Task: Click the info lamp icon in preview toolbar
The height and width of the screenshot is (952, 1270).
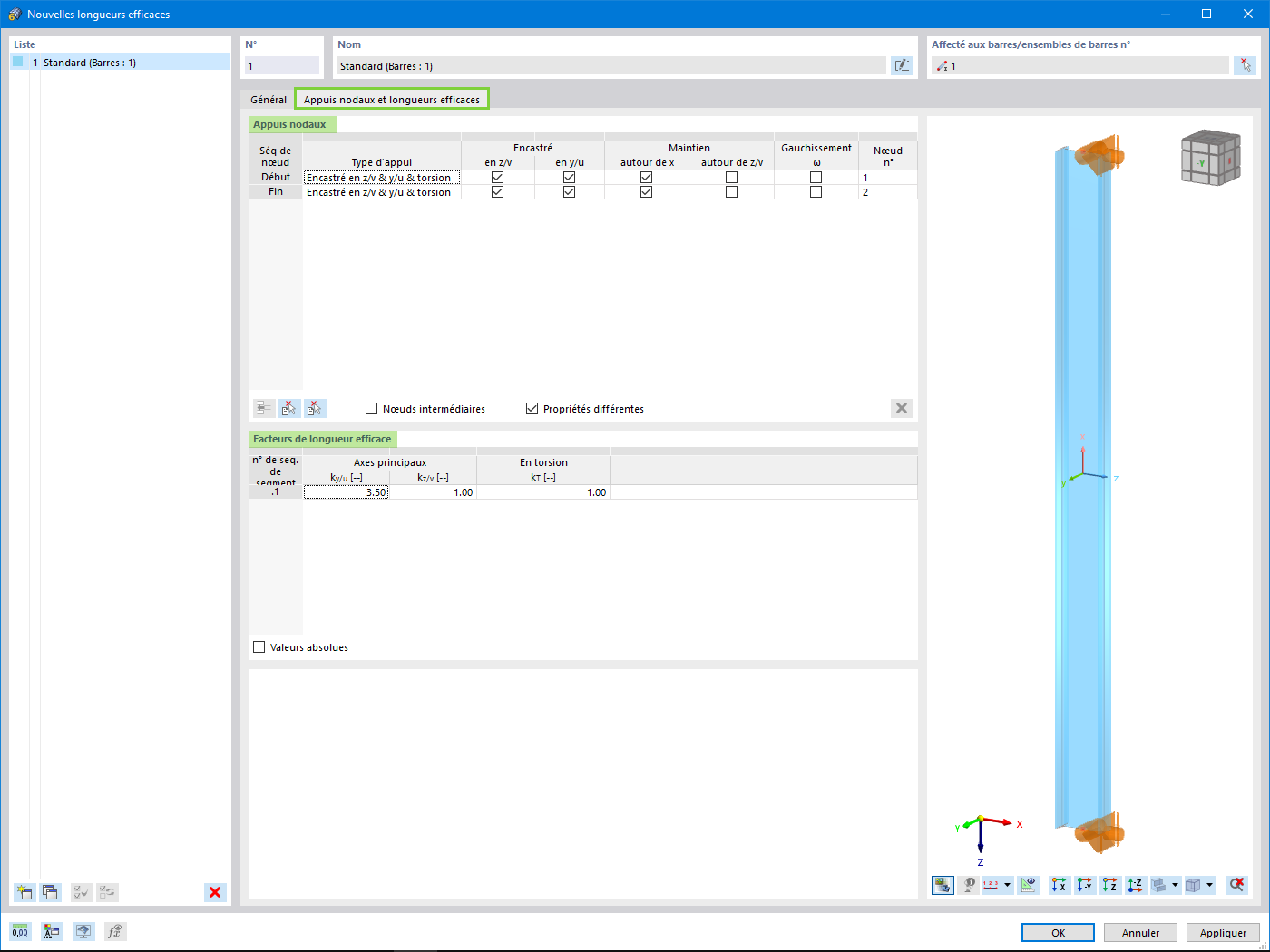Action: [x=968, y=885]
